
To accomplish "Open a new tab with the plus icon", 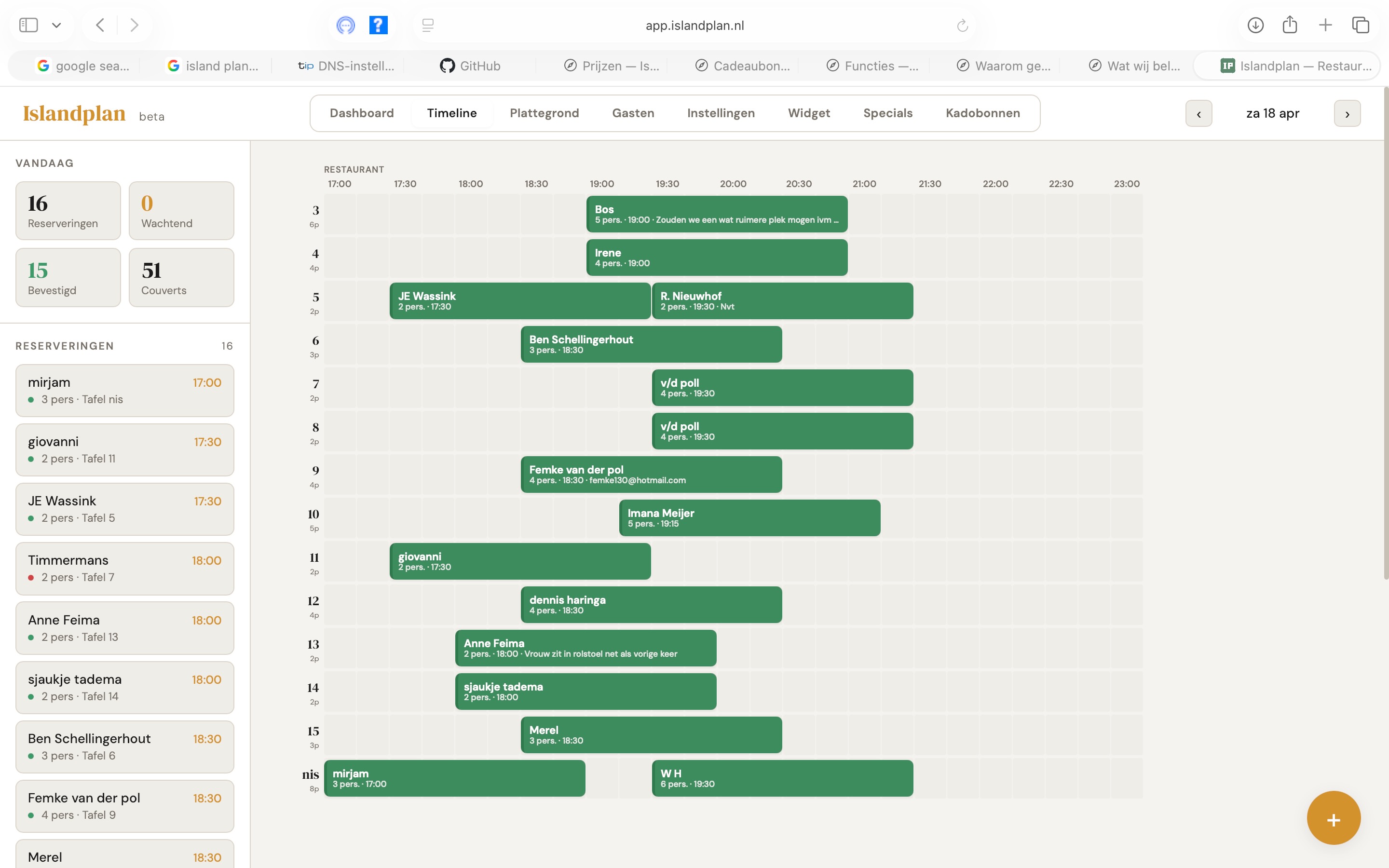I will point(1325,25).
